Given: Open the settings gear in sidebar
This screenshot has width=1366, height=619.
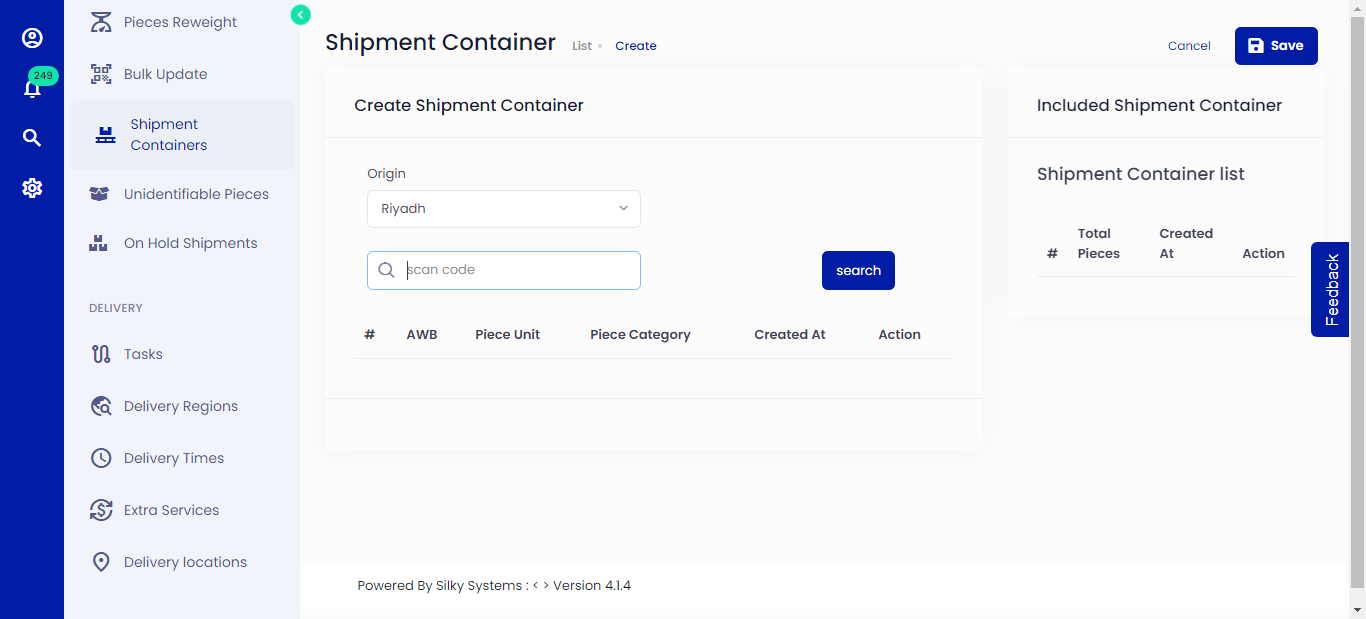Looking at the screenshot, I should (32, 187).
